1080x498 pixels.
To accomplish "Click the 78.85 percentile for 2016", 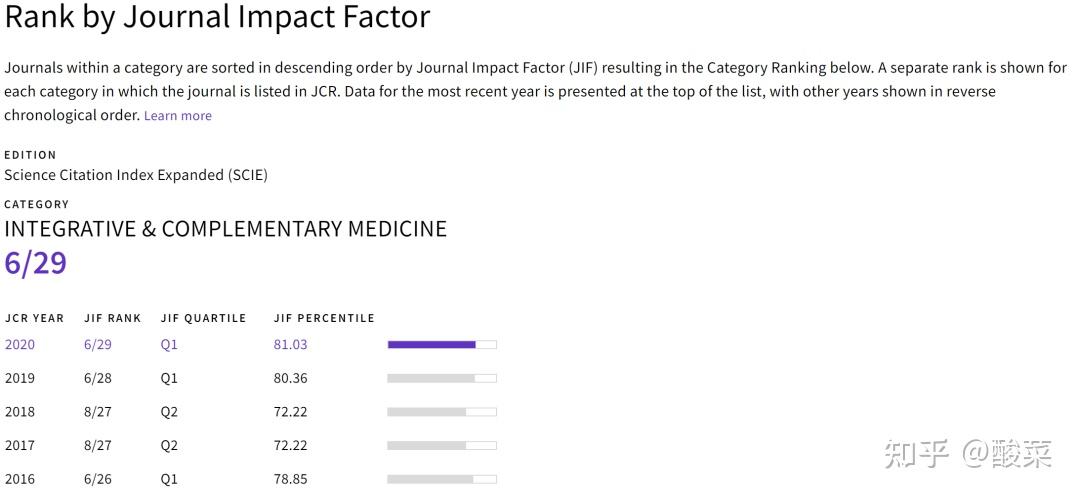I will [x=290, y=479].
